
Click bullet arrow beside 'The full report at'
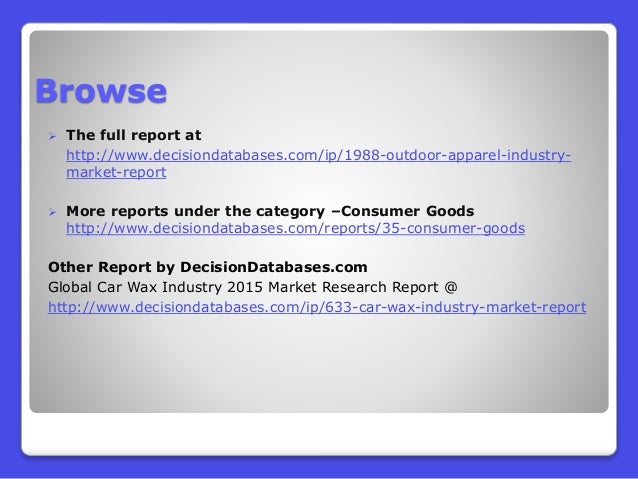[52, 136]
